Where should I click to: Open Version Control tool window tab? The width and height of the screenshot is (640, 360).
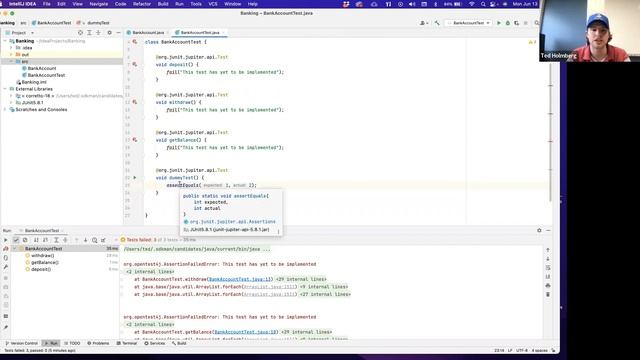coord(21,343)
